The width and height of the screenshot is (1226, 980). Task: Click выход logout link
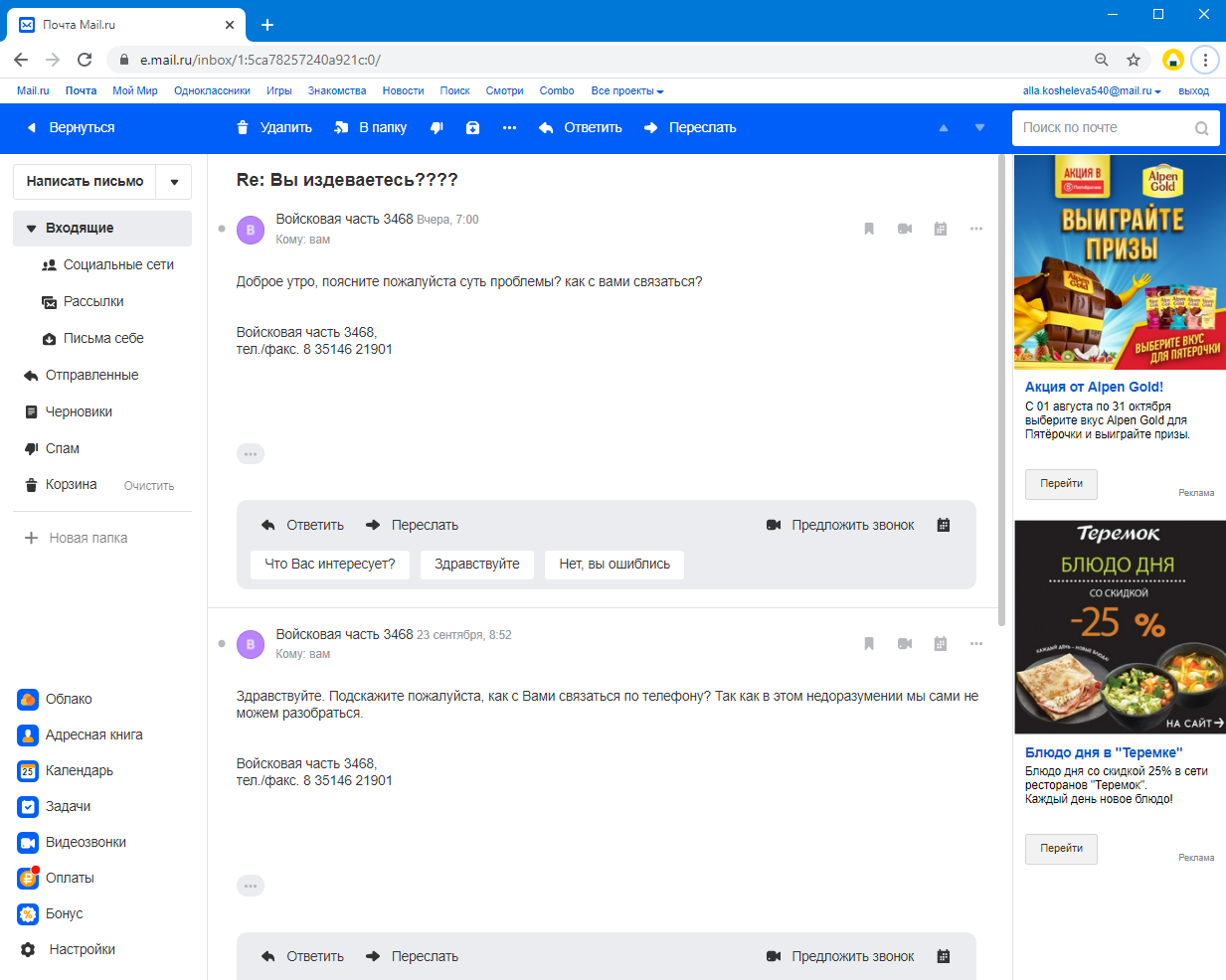(1193, 90)
